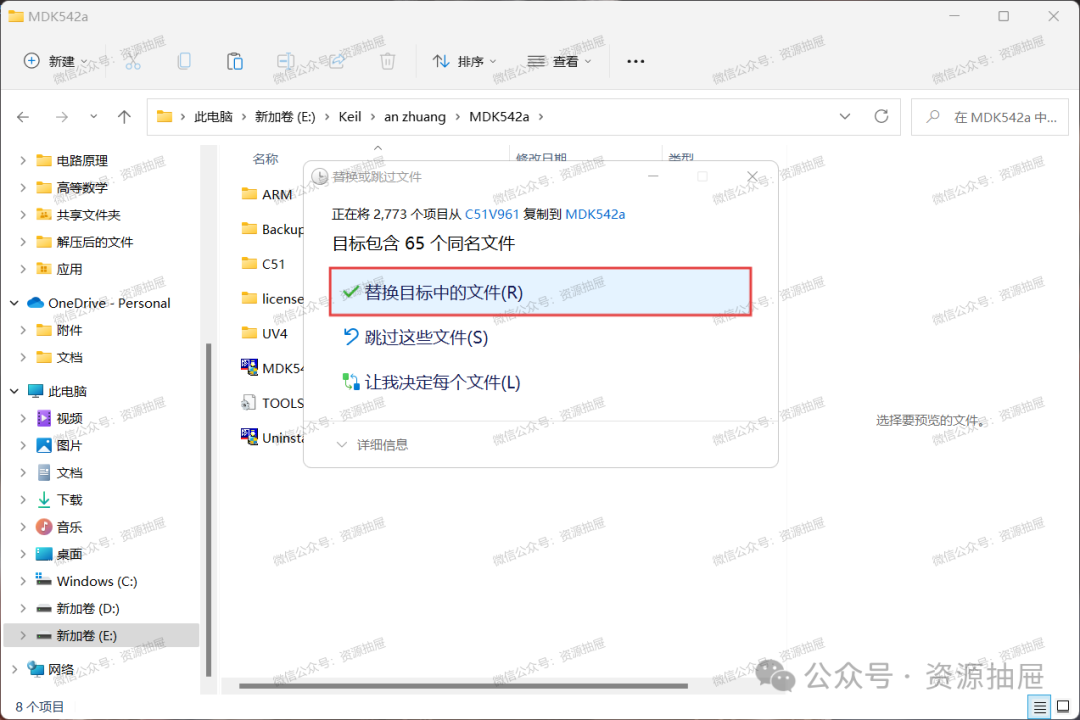Collapse the 此电脑 tree node
This screenshot has height=720, width=1080.
[14, 391]
